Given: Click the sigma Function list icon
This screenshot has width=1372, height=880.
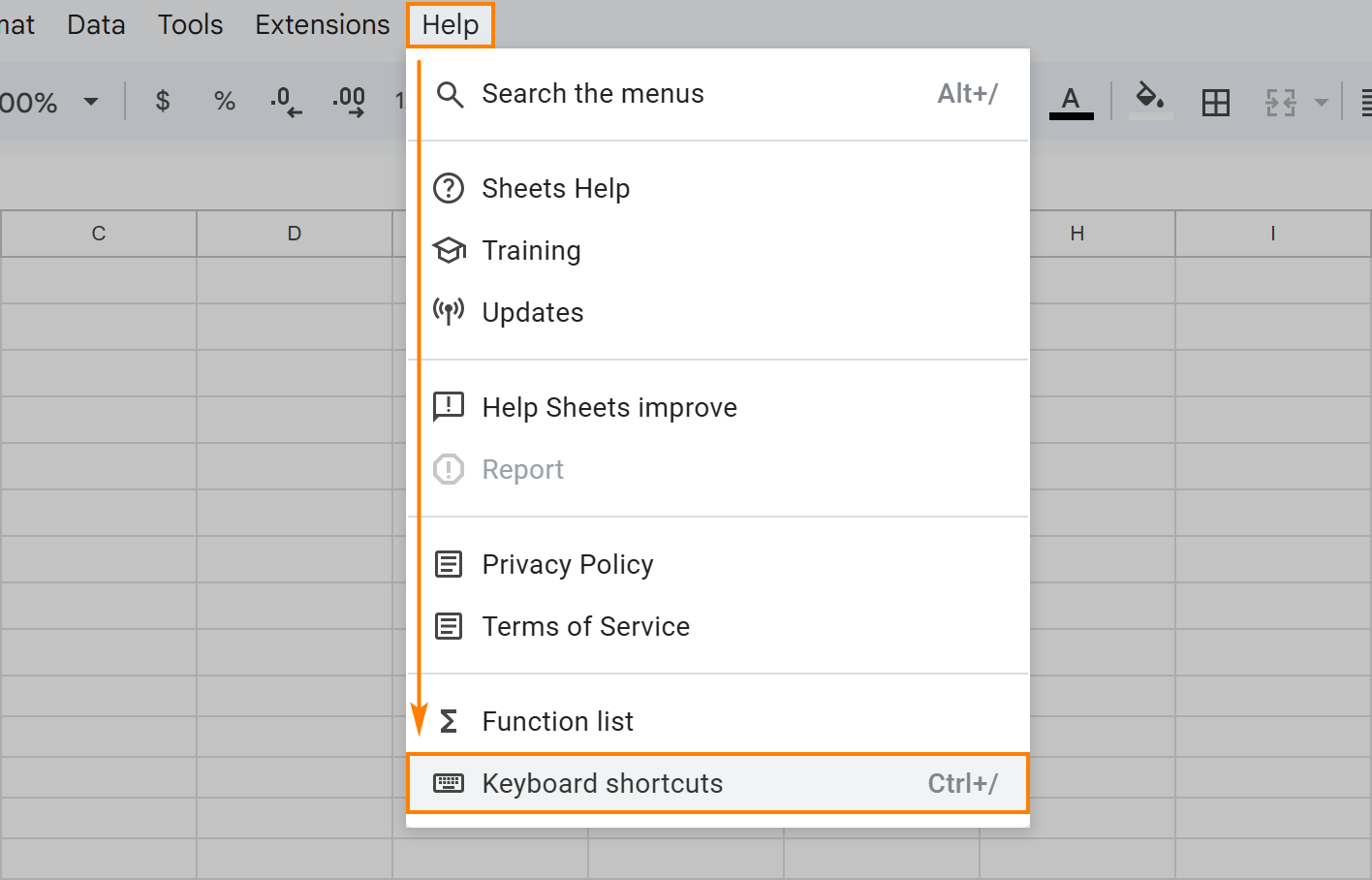Looking at the screenshot, I should (x=449, y=721).
